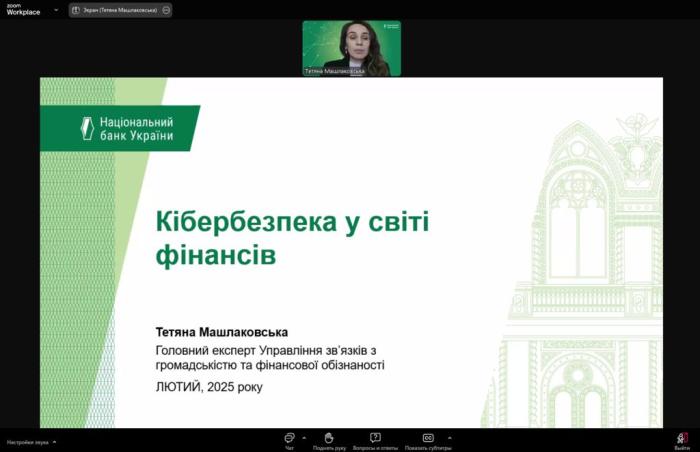Expand the chat options chevron
700x452 pixels.
[x=304, y=437]
